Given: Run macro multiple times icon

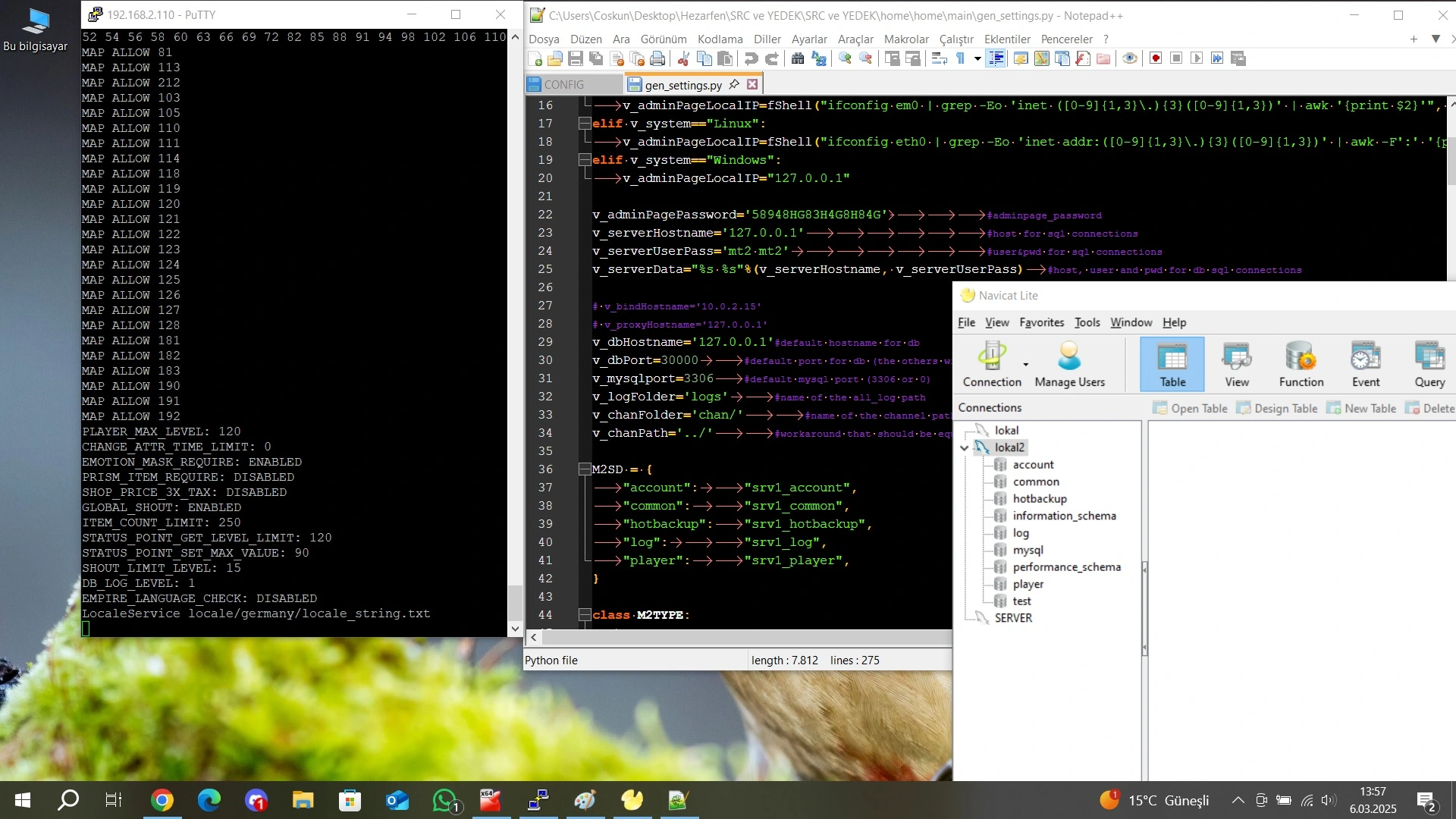Looking at the screenshot, I should [1217, 59].
